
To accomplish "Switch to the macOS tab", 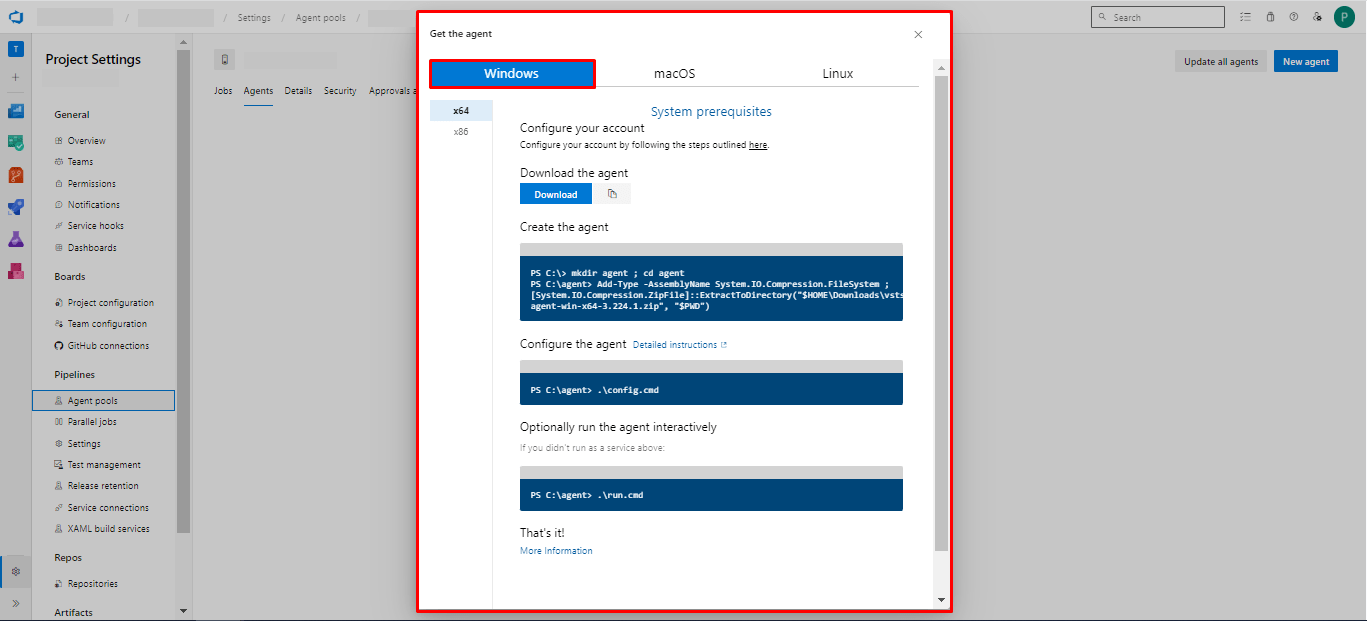I will 675,73.
